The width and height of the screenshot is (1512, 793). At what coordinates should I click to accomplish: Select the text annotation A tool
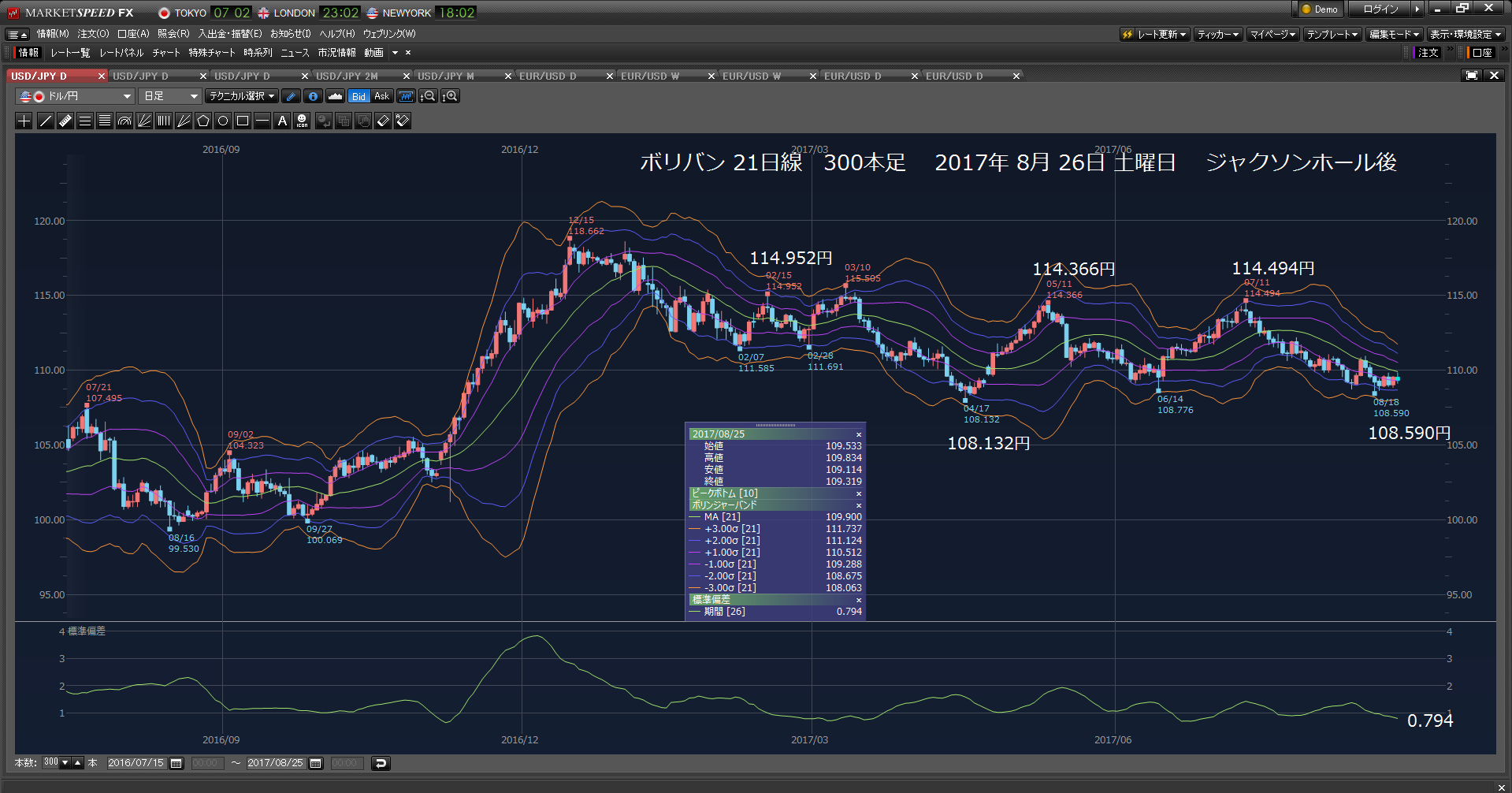coord(282,121)
